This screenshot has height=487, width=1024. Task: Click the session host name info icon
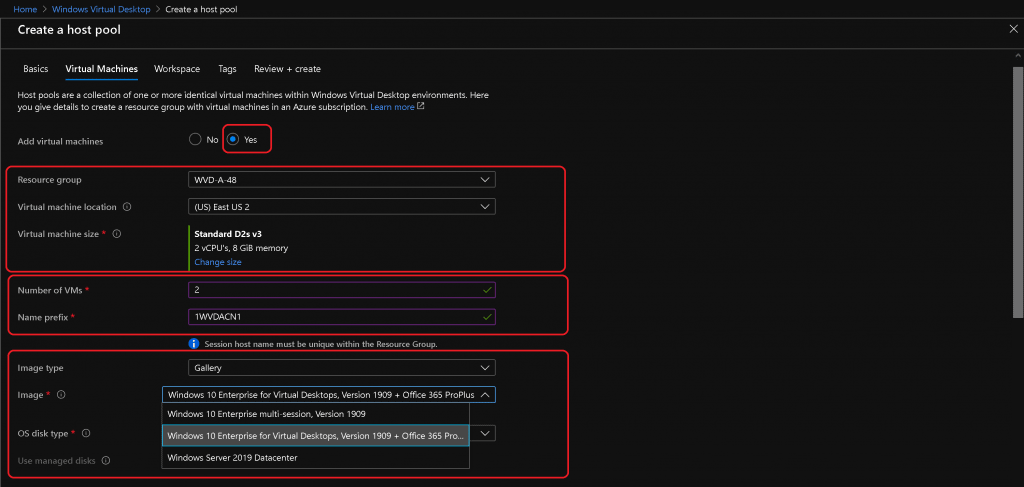[x=193, y=343]
